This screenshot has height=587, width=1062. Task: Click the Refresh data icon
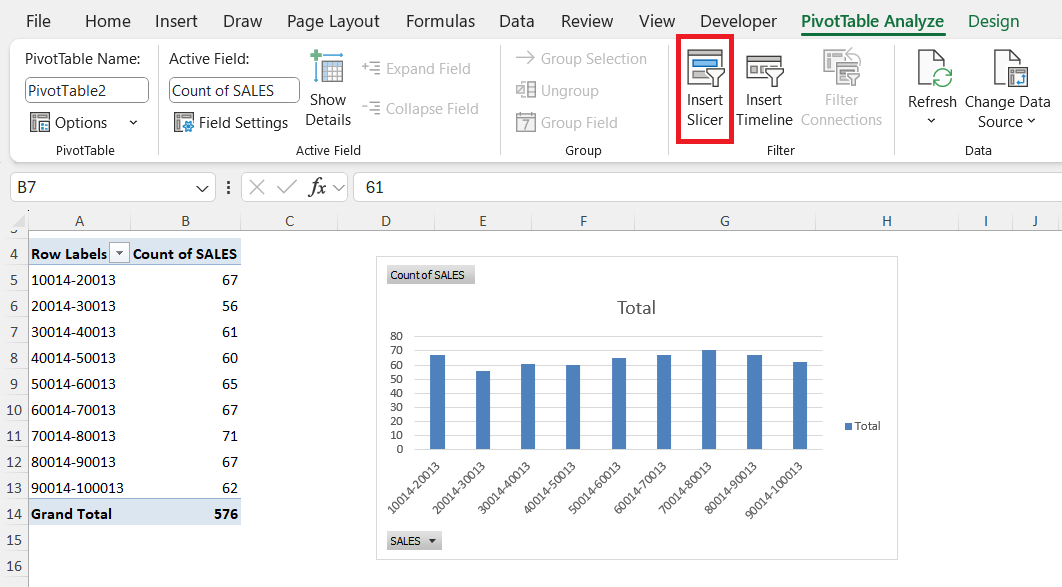pos(932,69)
